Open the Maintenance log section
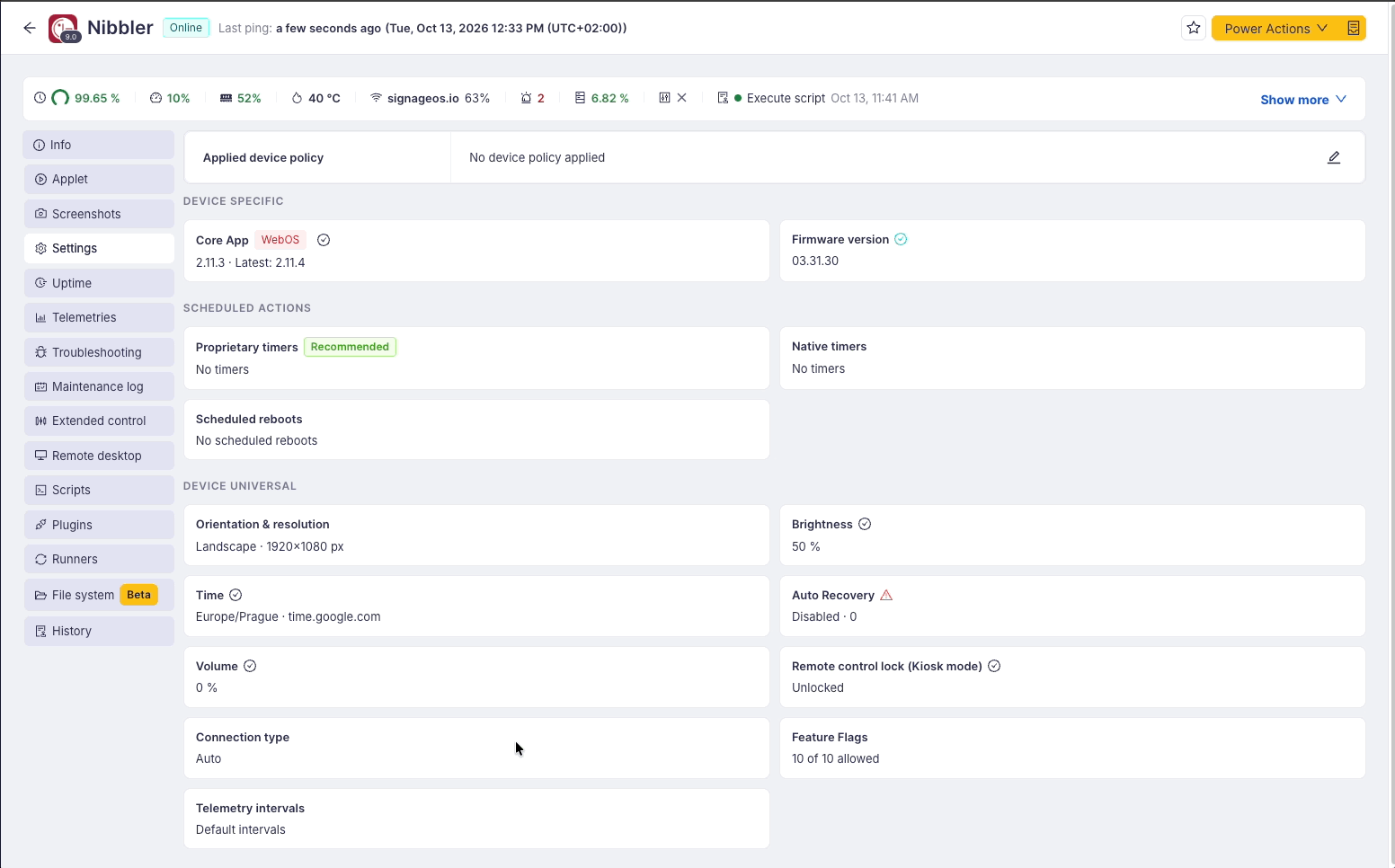This screenshot has width=1395, height=868. pyautogui.click(x=99, y=386)
